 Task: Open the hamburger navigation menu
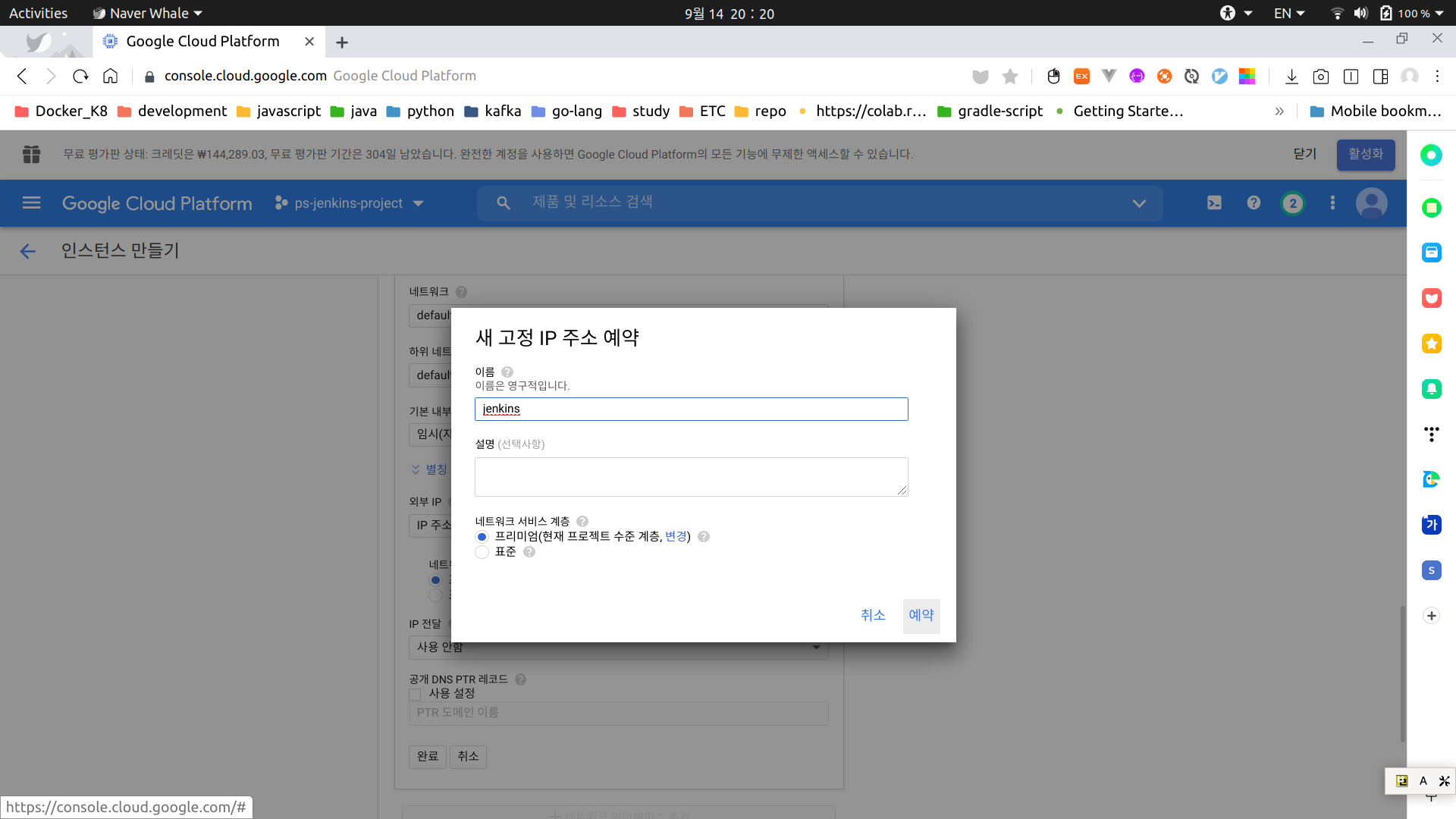pyautogui.click(x=31, y=203)
